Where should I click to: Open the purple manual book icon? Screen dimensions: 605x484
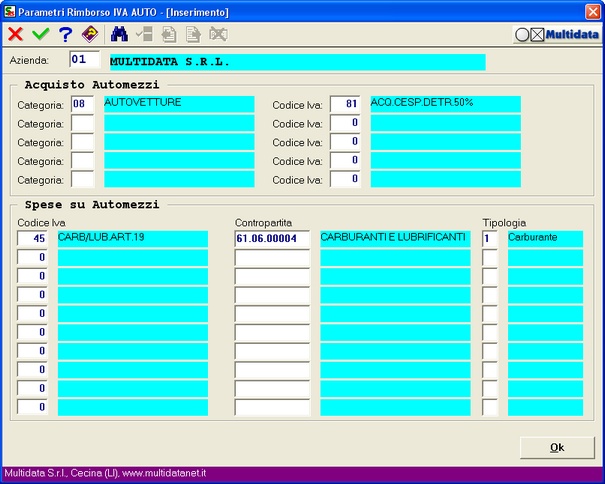(x=90, y=34)
